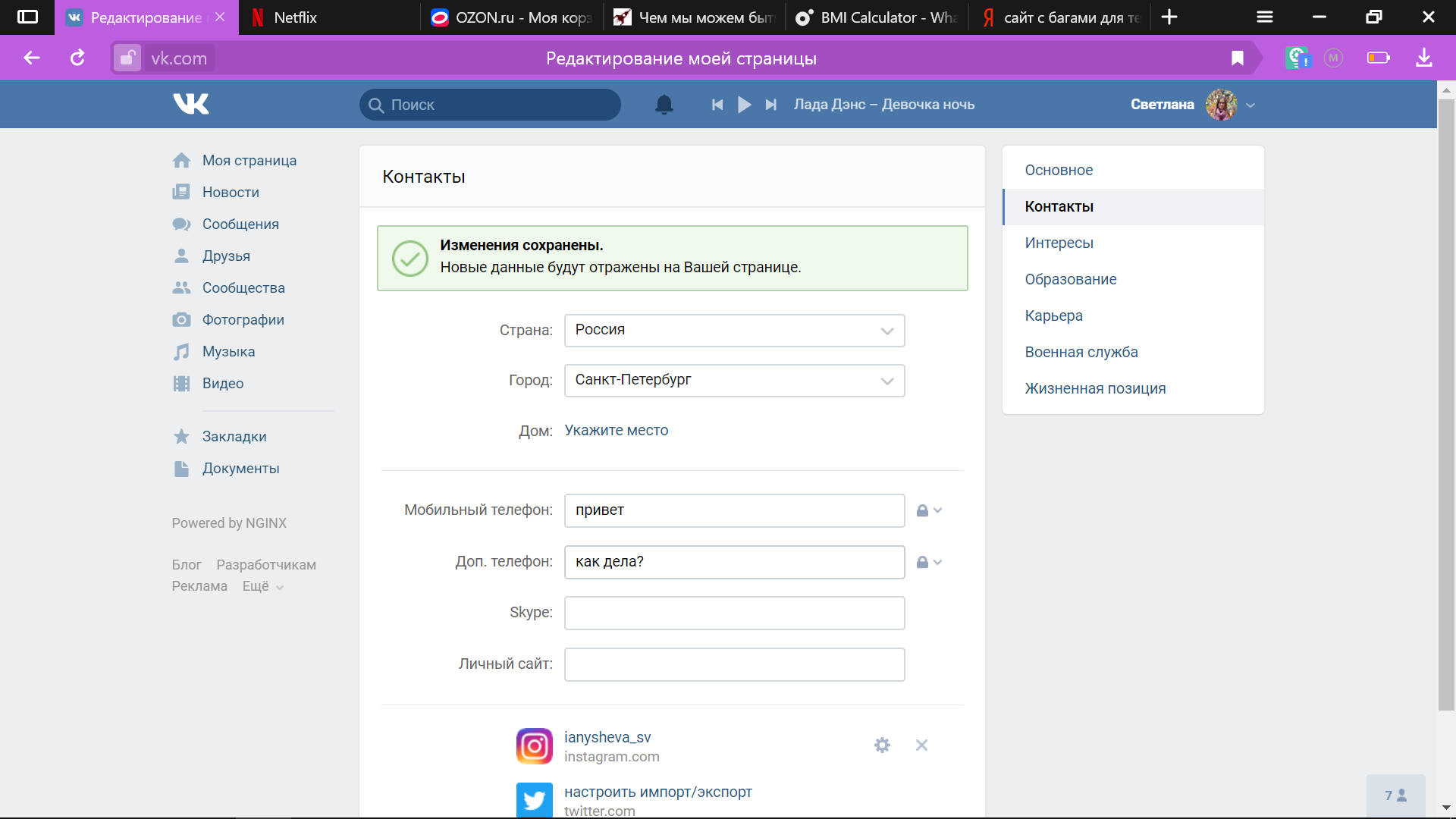Open privacy lock for mobile phone

click(x=928, y=510)
